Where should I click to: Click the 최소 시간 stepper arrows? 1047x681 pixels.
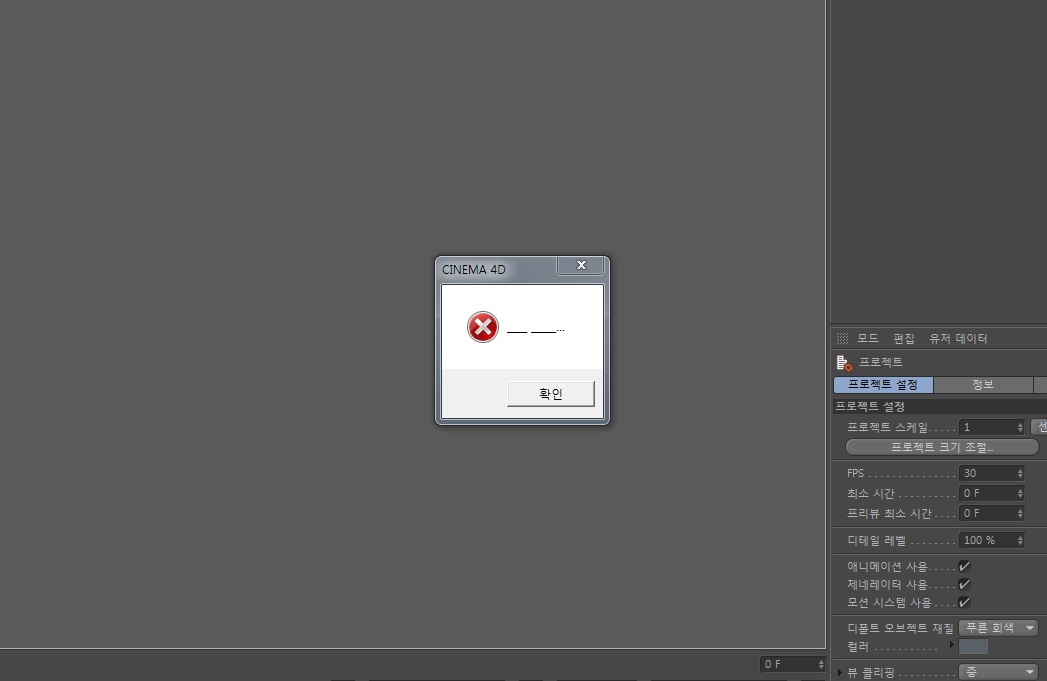click(x=1020, y=493)
